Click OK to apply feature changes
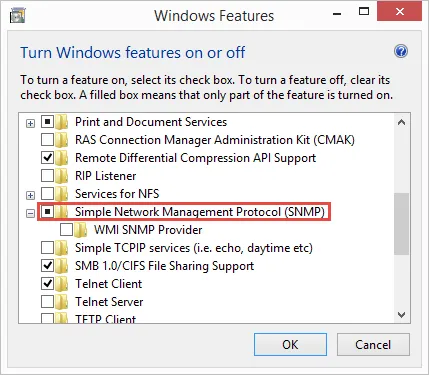The image size is (429, 375). point(290,344)
